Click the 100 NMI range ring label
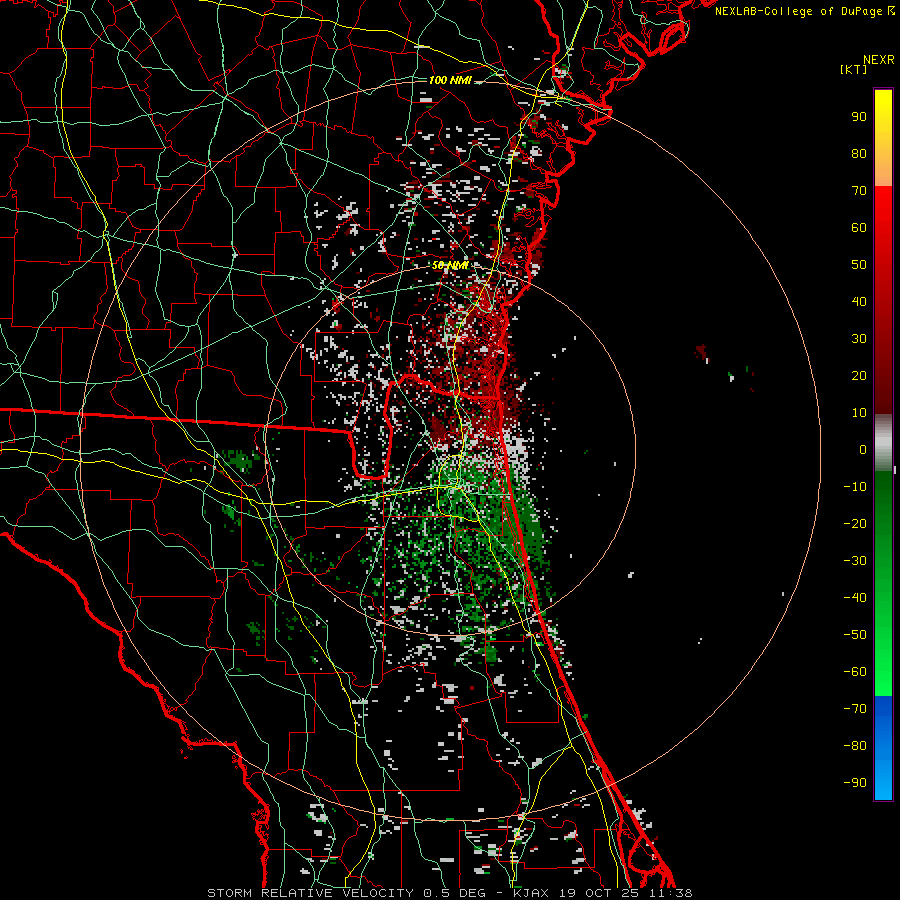Screen dimensions: 900x900 click(450, 80)
